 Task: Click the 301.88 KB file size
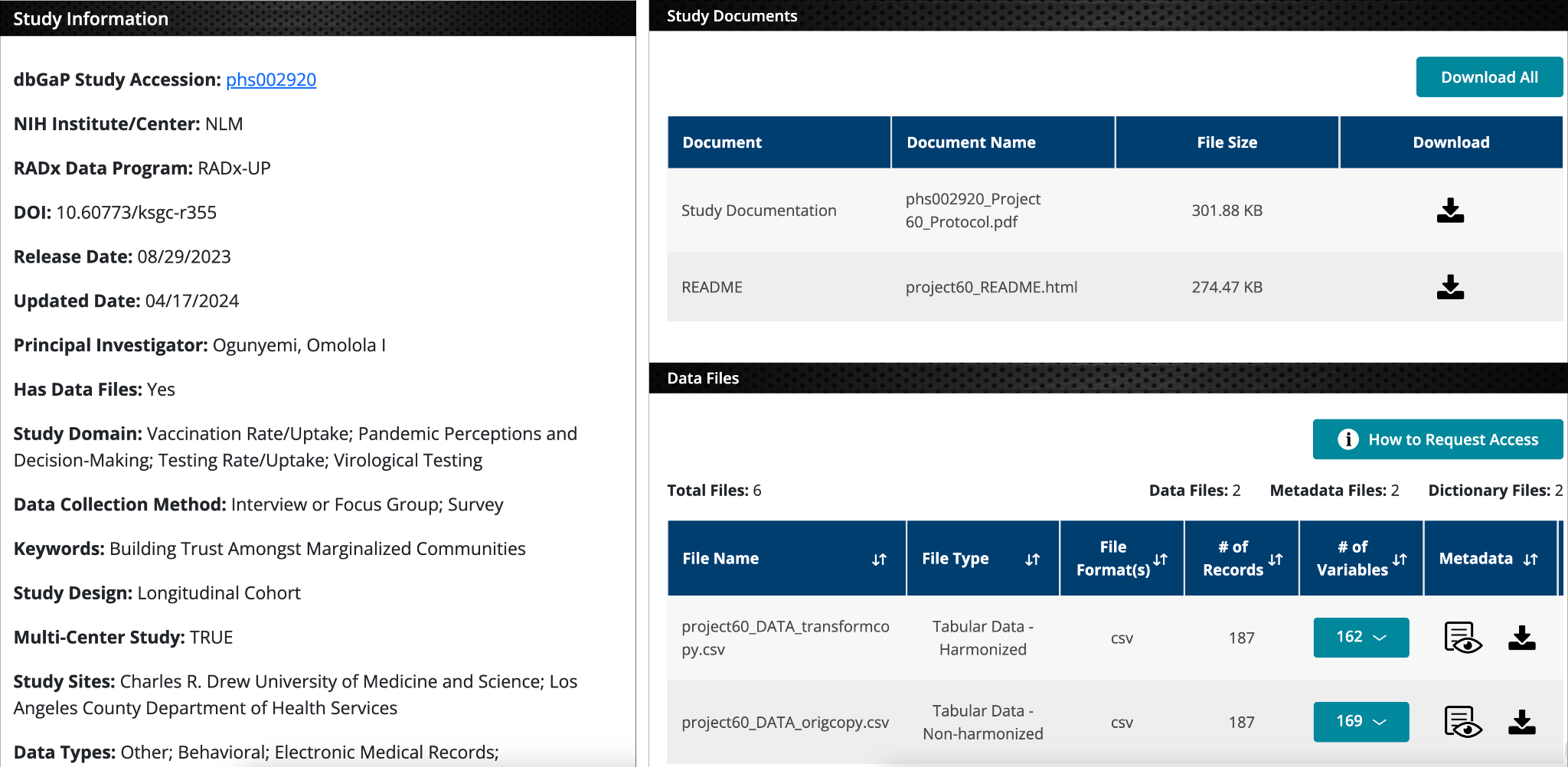click(x=1227, y=211)
